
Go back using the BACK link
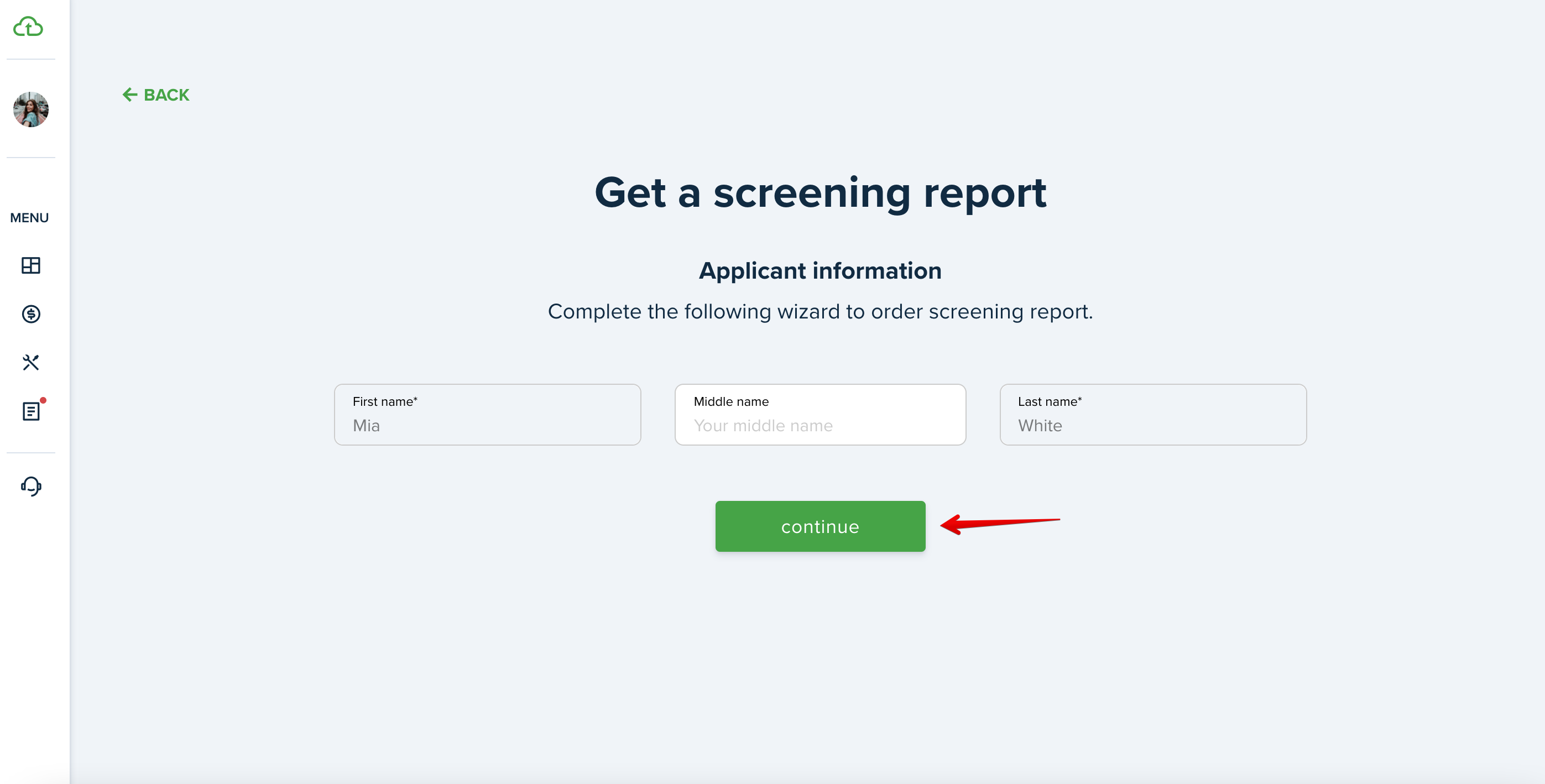pos(155,95)
